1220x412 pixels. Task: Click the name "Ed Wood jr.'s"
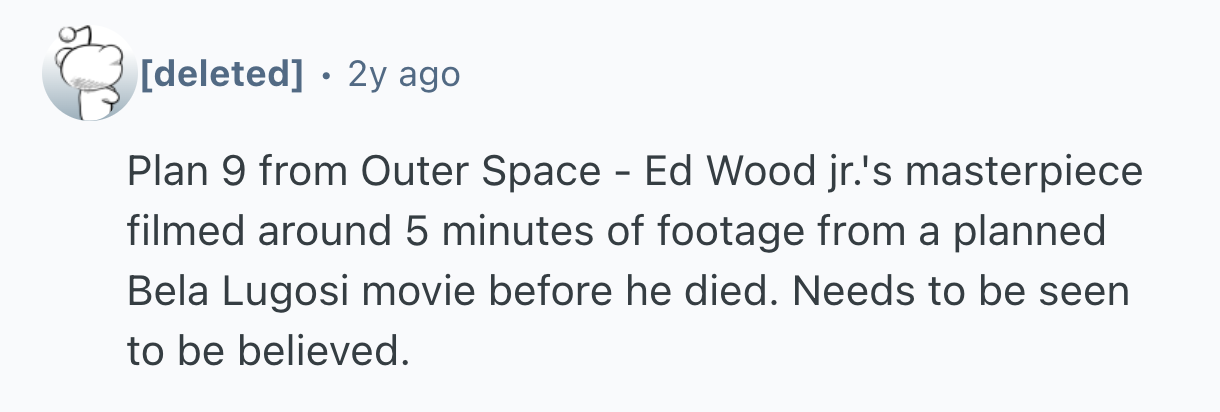tap(768, 173)
